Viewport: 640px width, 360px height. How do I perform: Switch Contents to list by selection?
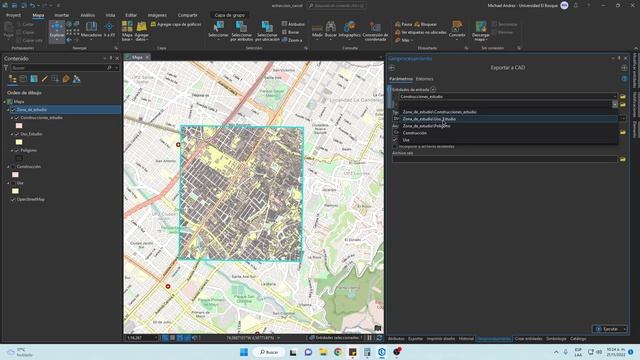coord(34,79)
